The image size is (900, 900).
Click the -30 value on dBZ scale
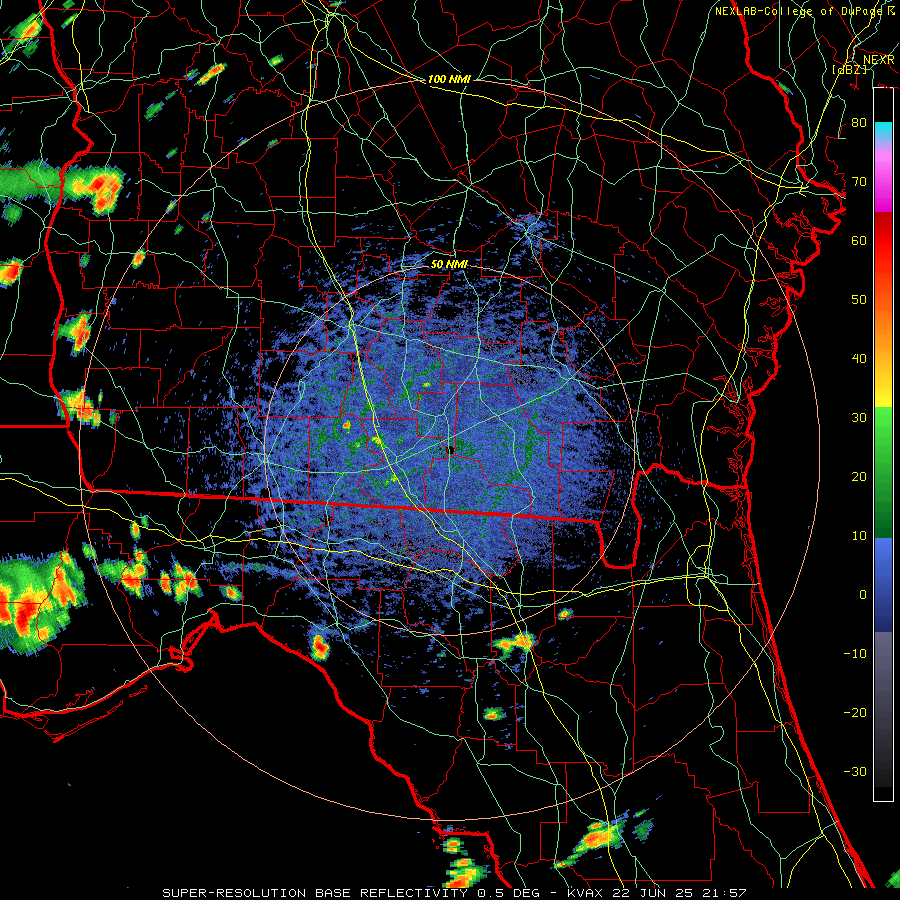tap(855, 771)
